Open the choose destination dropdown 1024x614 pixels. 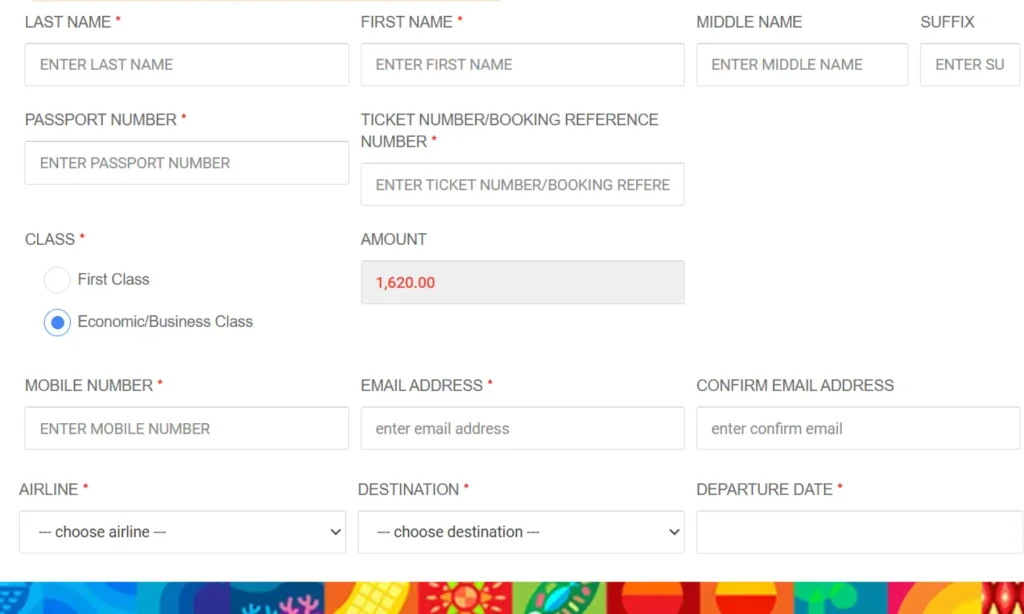pyautogui.click(x=520, y=532)
